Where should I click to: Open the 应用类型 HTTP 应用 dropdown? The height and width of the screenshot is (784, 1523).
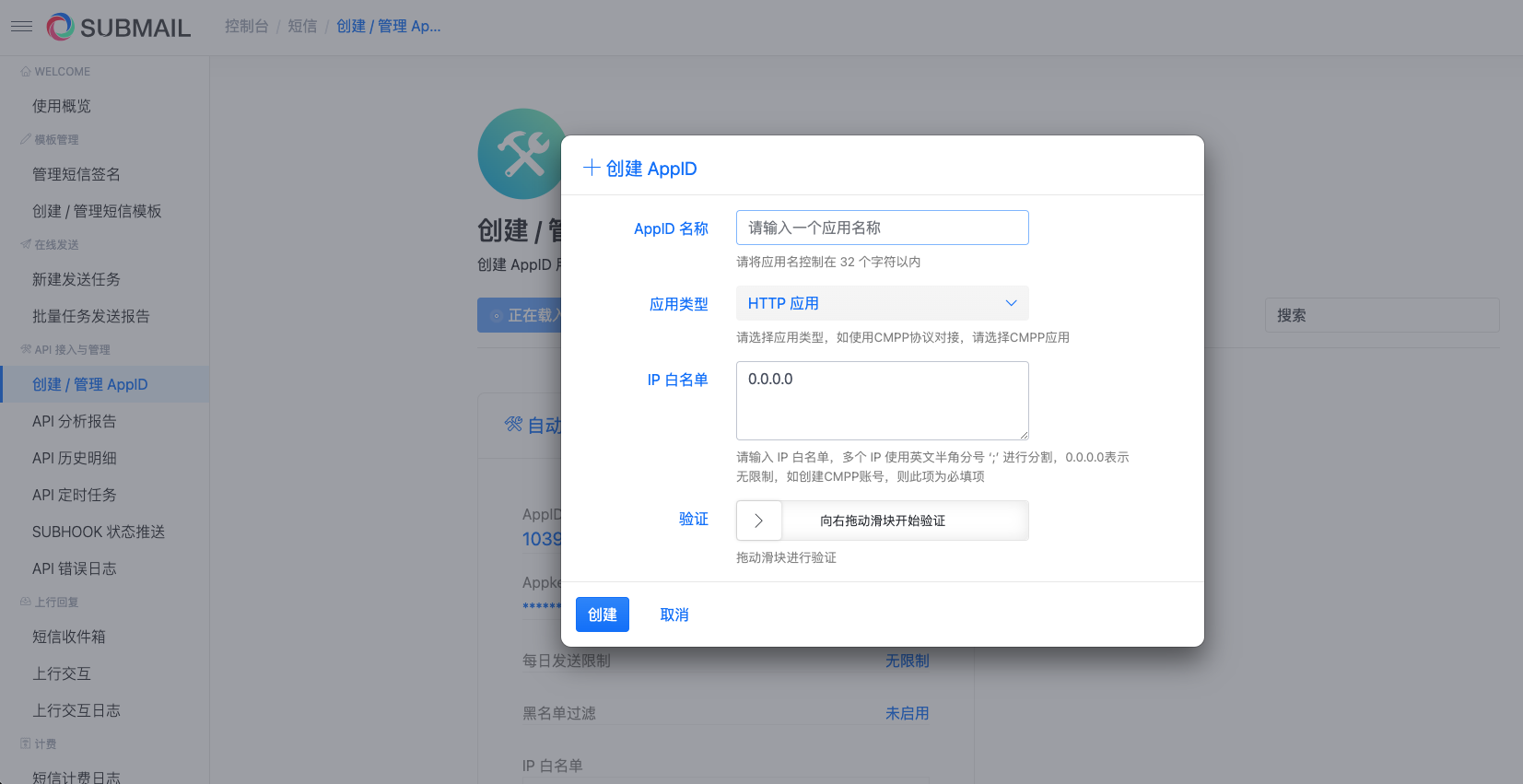point(882,303)
